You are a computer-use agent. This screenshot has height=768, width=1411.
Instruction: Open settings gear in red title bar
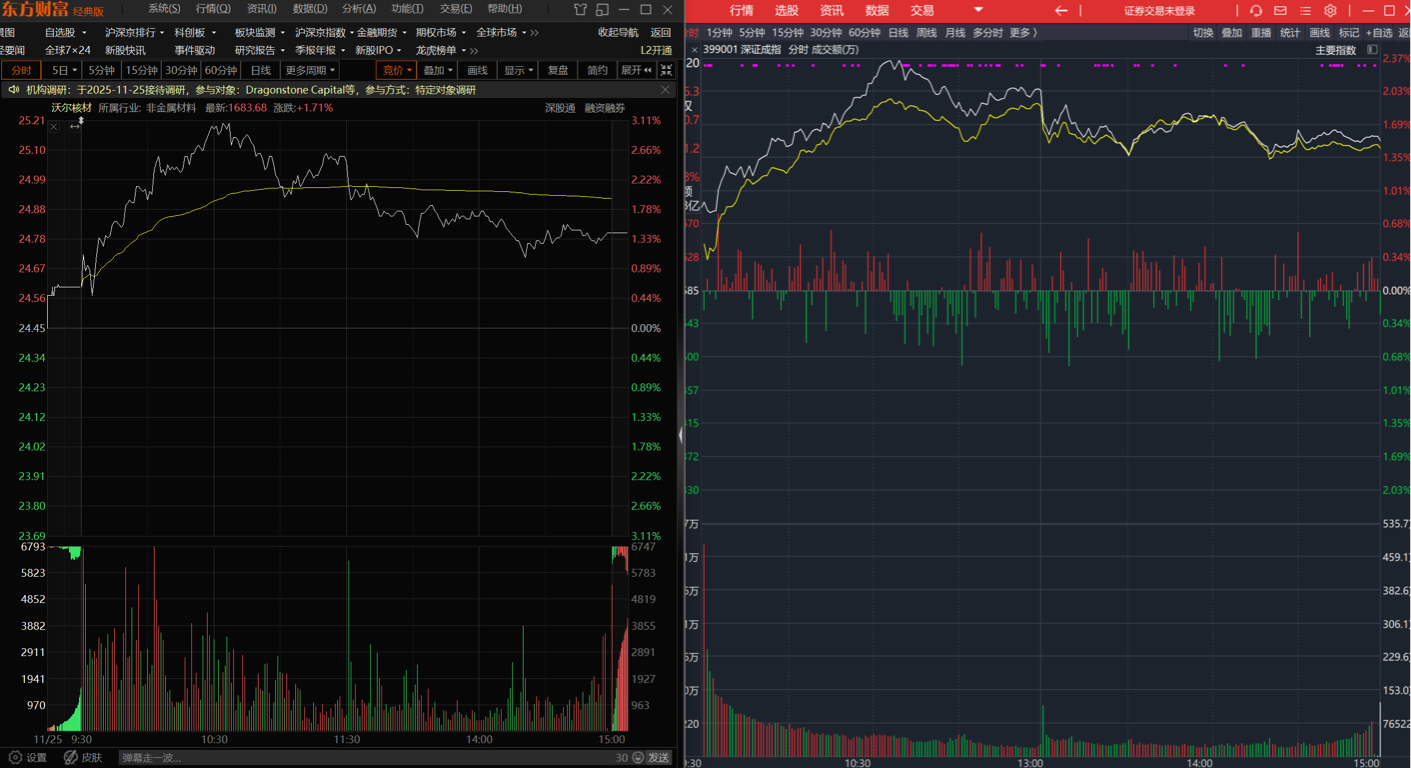click(1330, 10)
